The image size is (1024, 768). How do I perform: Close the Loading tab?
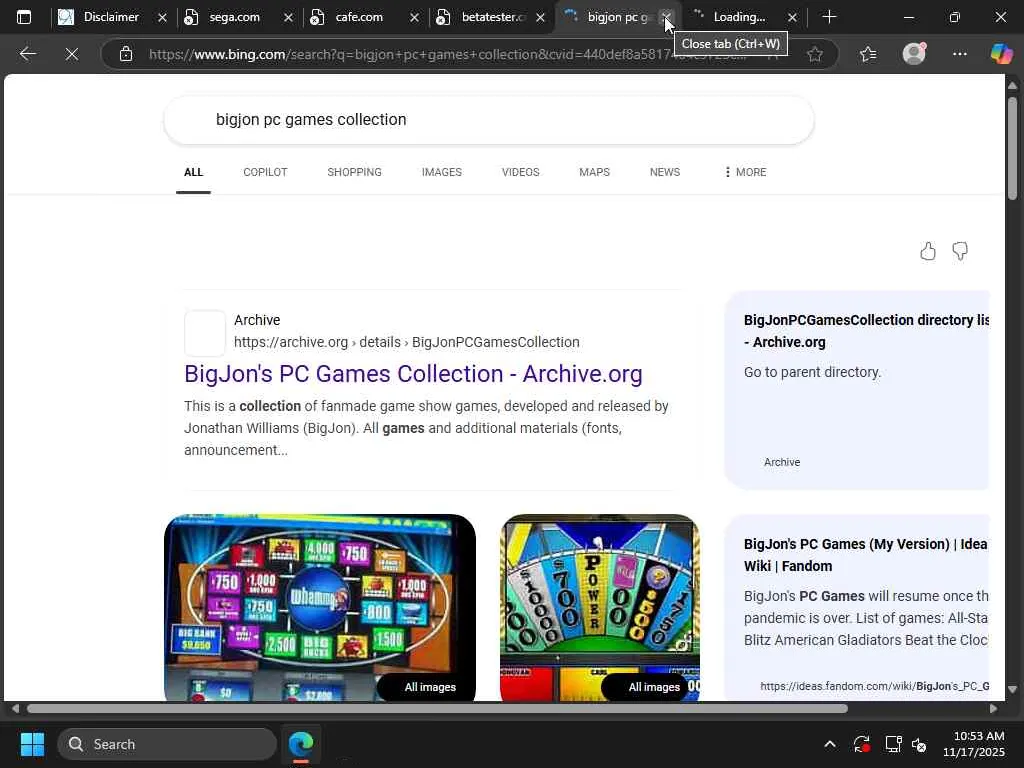(x=792, y=18)
